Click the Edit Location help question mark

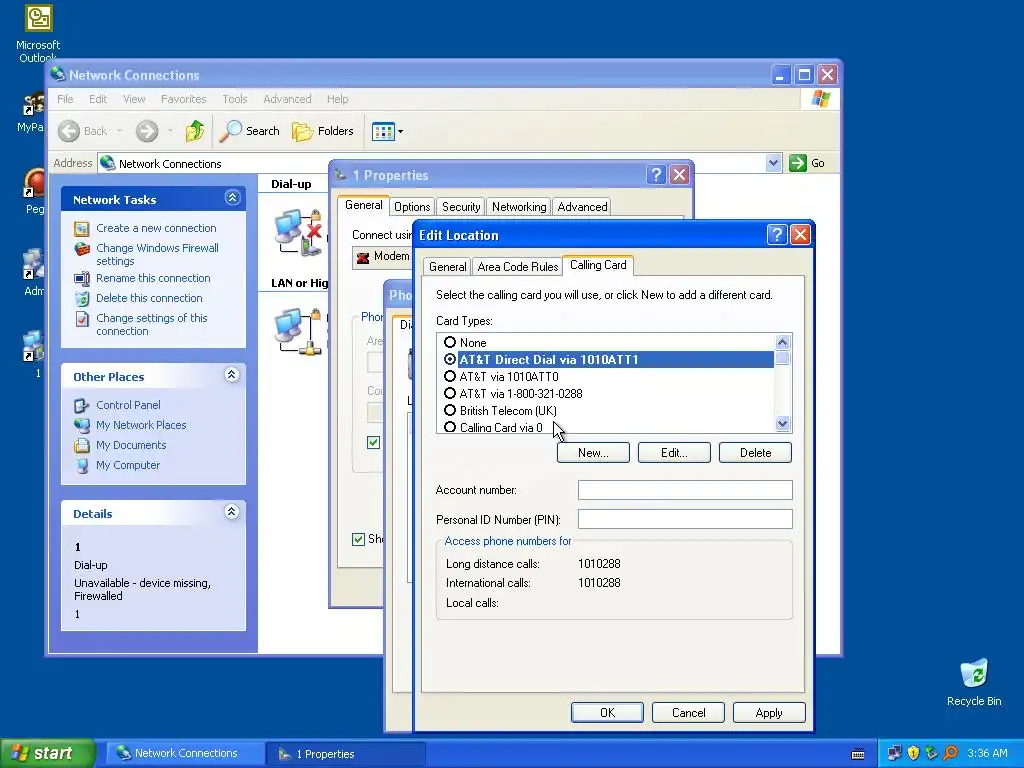point(776,234)
